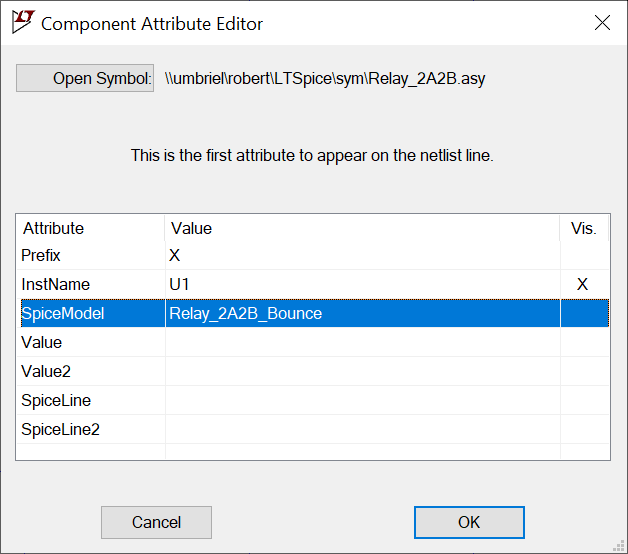
Task: Close the Component Attribute Editor dialog
Action: 602,22
